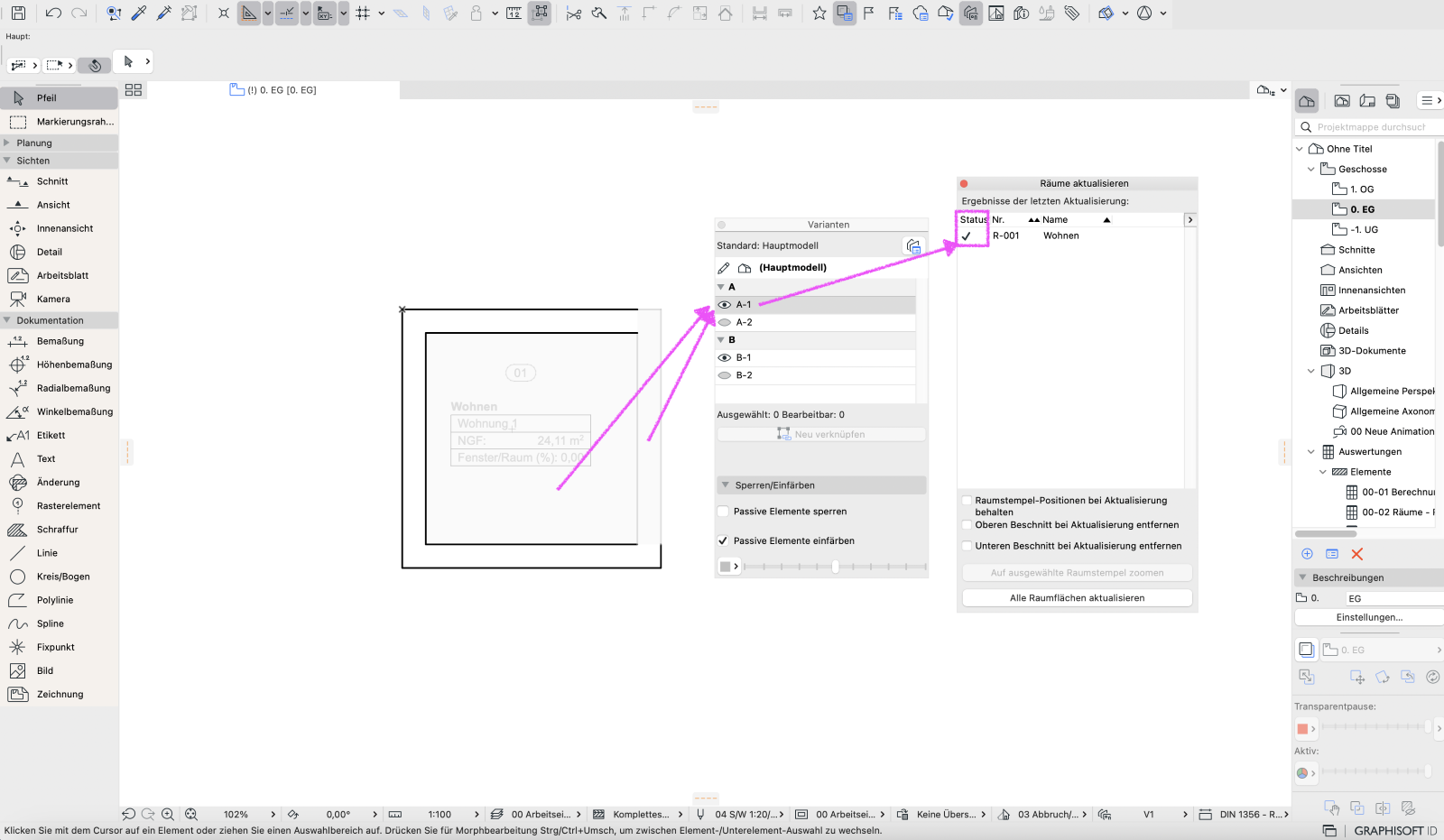The height and width of the screenshot is (840, 1444).
Task: Toggle visibility eye for variant A-2
Action: click(x=724, y=322)
